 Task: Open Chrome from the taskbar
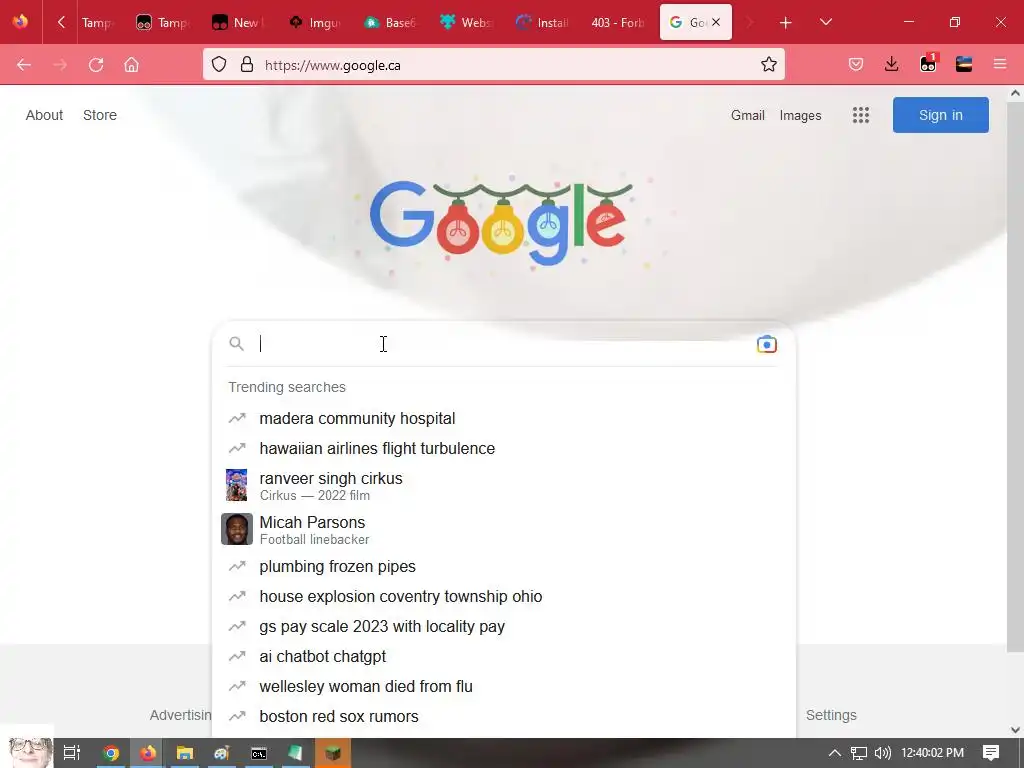point(111,753)
